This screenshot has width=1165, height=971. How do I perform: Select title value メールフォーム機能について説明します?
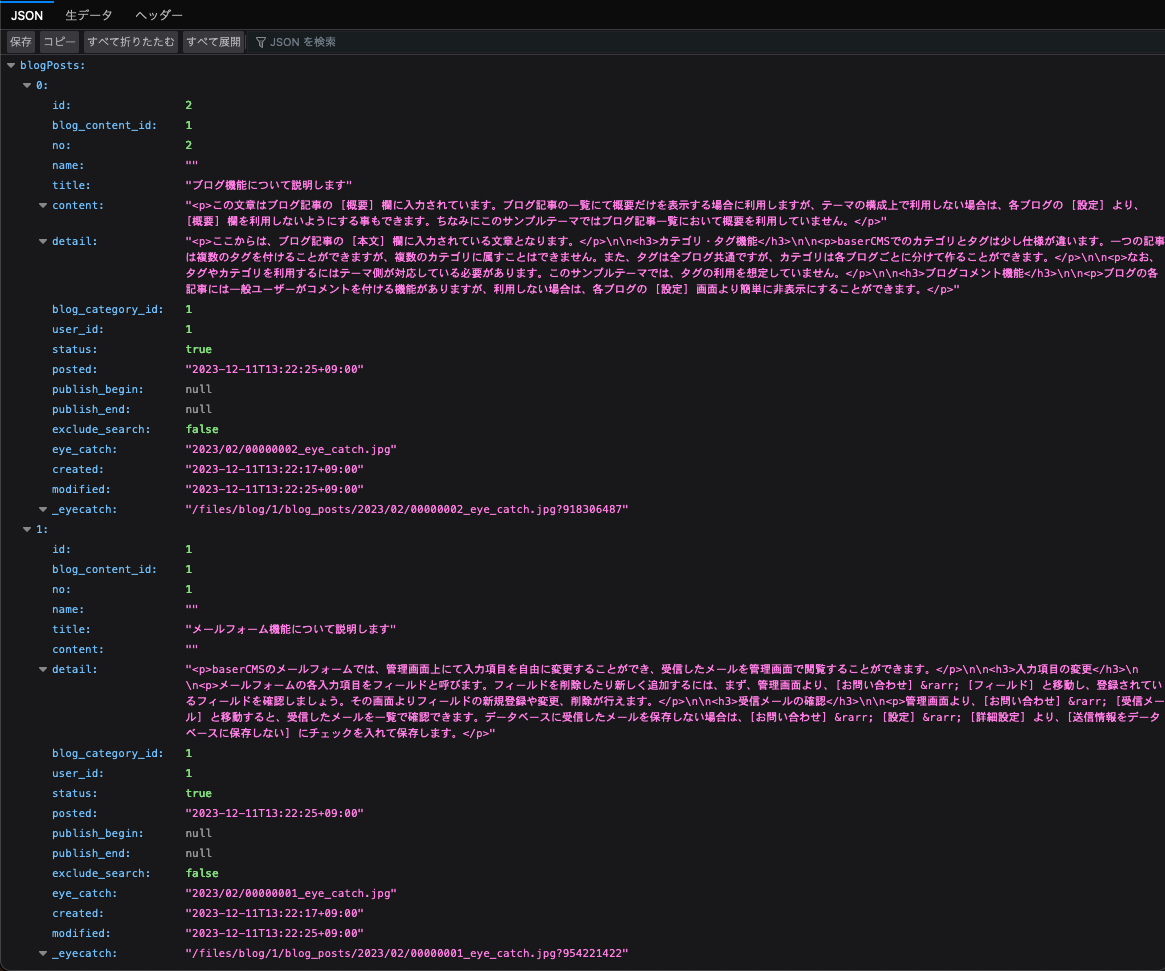coord(291,629)
